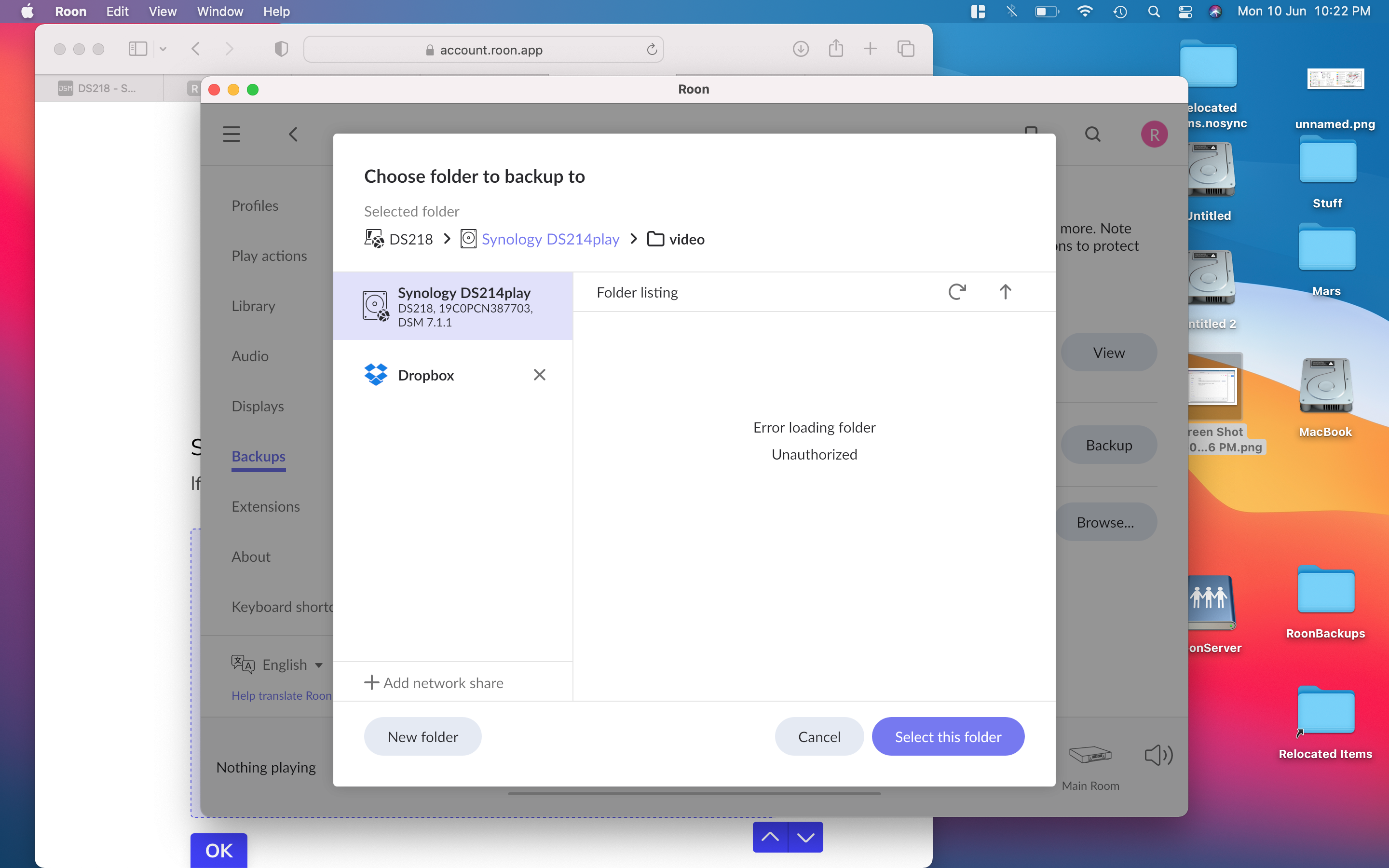1389x868 pixels.
Task: Open Spotlight search in menu bar
Action: pyautogui.click(x=1154, y=12)
